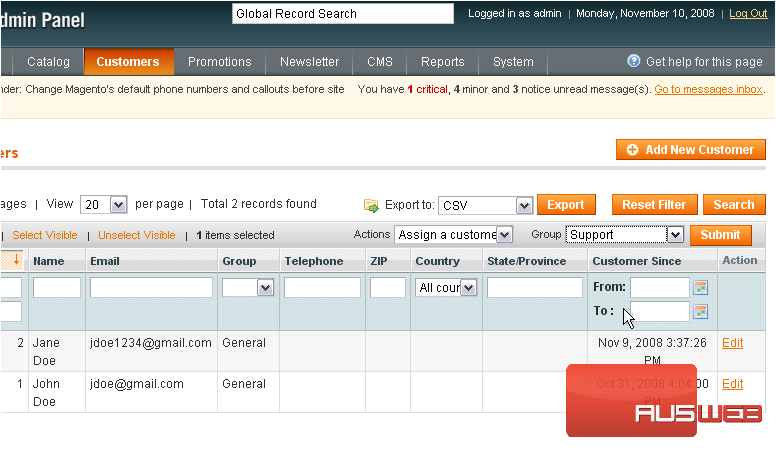The image size is (776, 450).
Task: Click the Email filter text field
Action: click(x=151, y=288)
